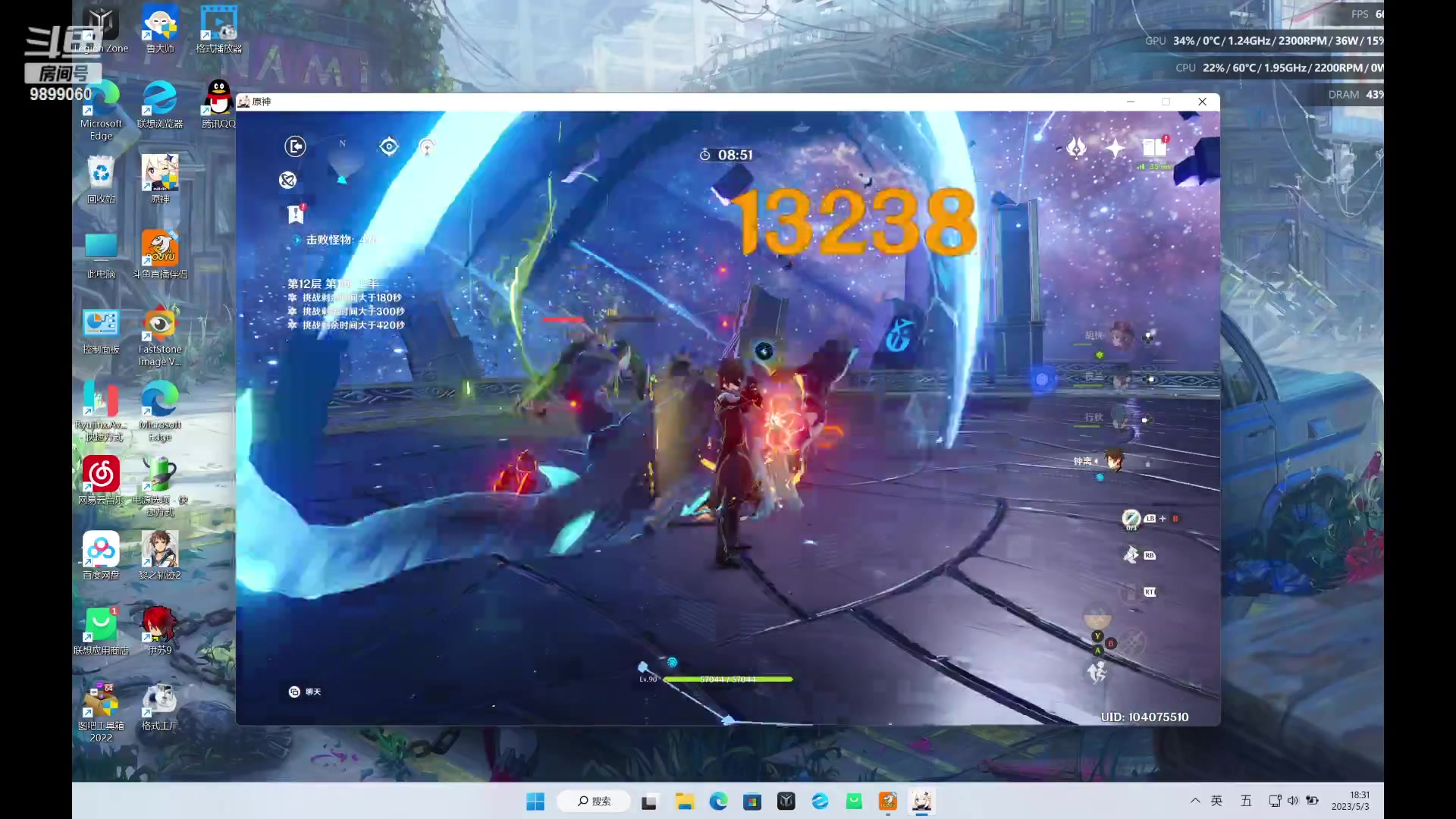Click the taskbar 搜索 search box
1456x819 pixels.
click(x=594, y=802)
